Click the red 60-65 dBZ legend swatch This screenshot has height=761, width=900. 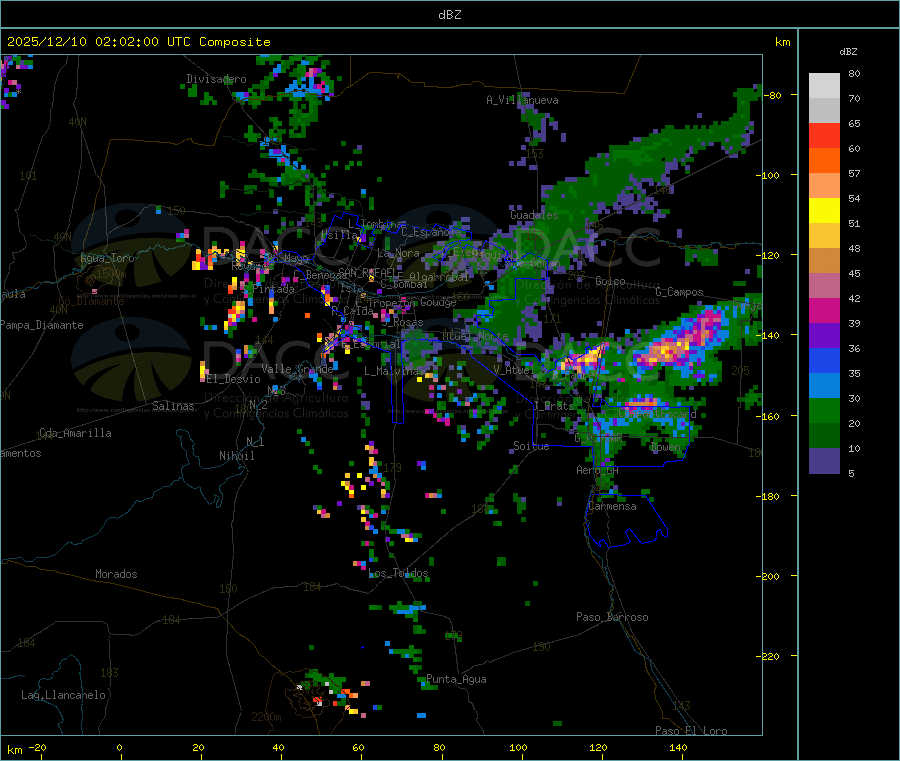tap(824, 135)
